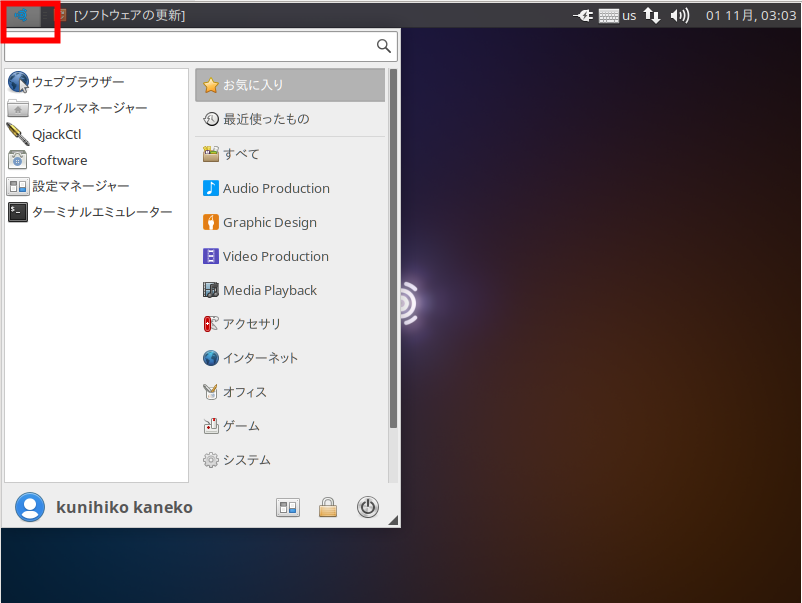
Task: Click the kunihiko kaneko username label
Action: (124, 507)
